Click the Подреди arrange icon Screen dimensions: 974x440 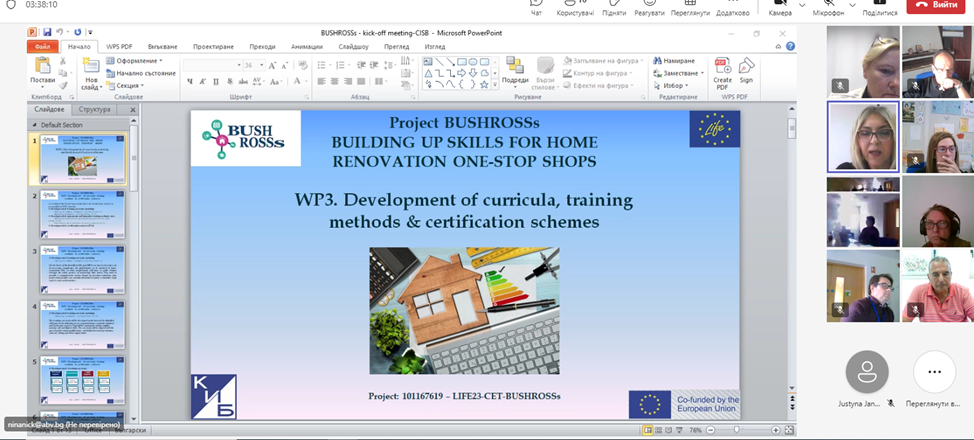(x=514, y=65)
